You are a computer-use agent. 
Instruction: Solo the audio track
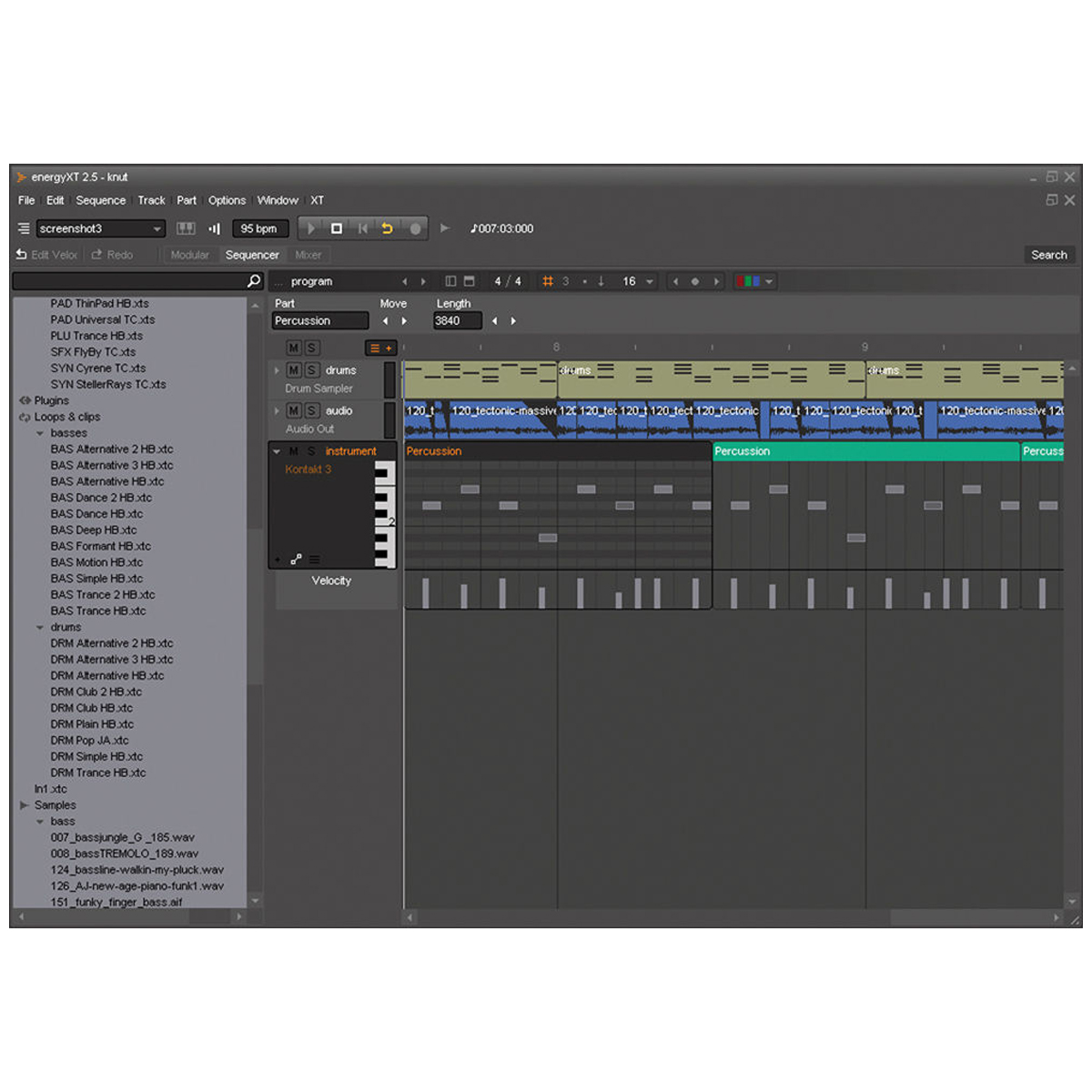(311, 410)
